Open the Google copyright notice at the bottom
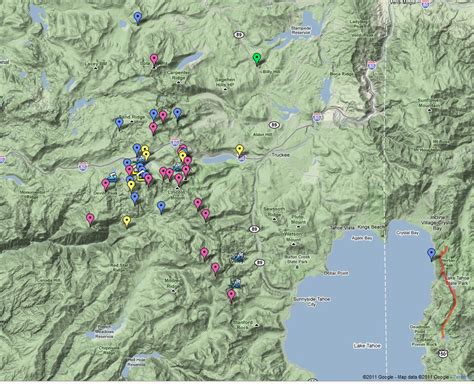474x384 pixels. (x=406, y=377)
